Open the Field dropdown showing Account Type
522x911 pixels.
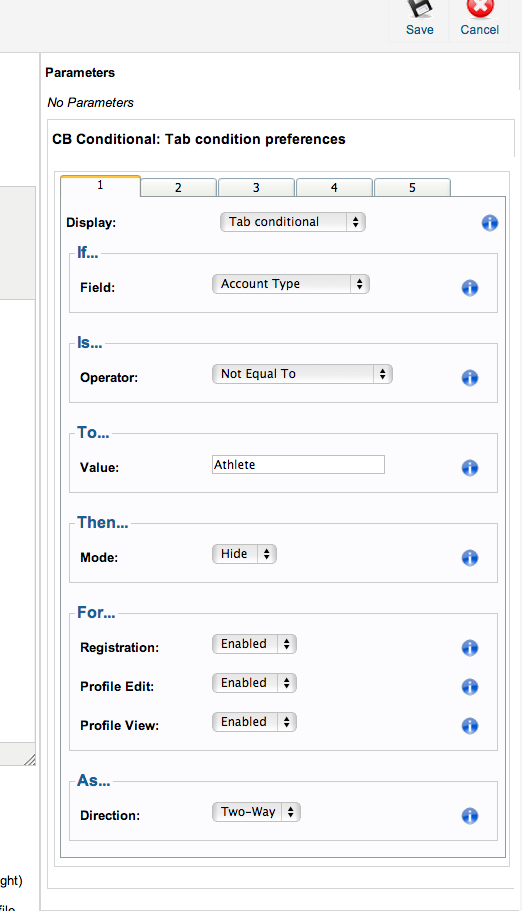pos(291,284)
